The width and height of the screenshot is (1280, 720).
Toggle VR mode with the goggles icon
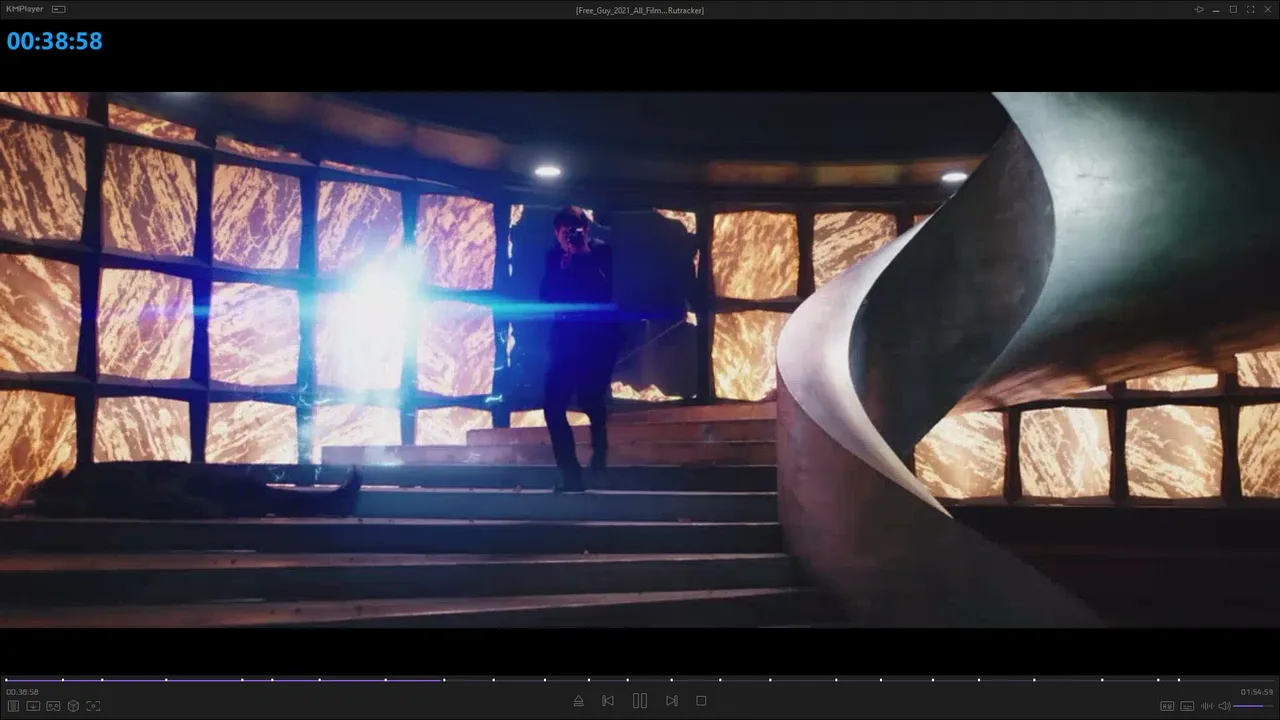click(53, 706)
